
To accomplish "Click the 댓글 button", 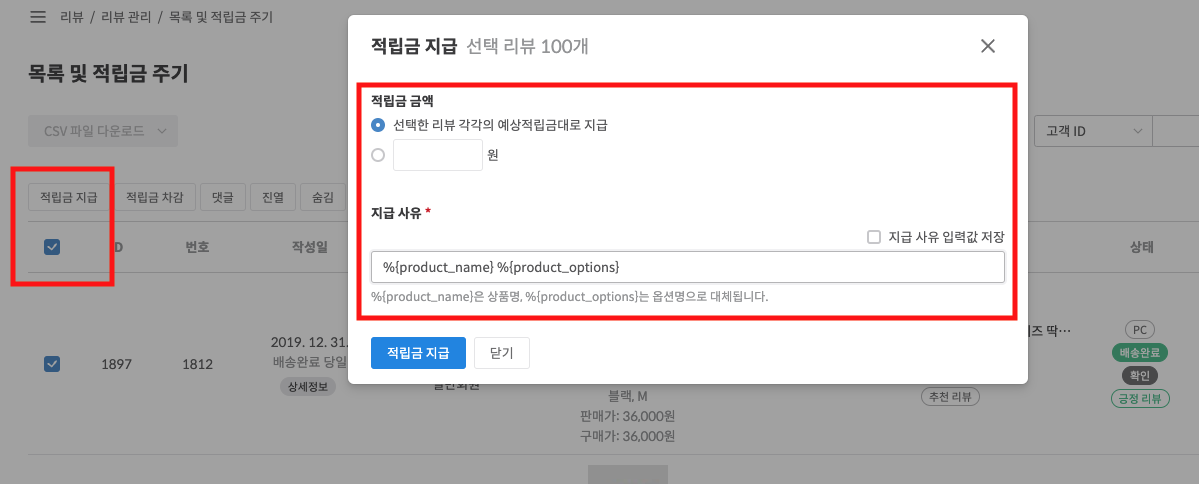I will coord(223,197).
